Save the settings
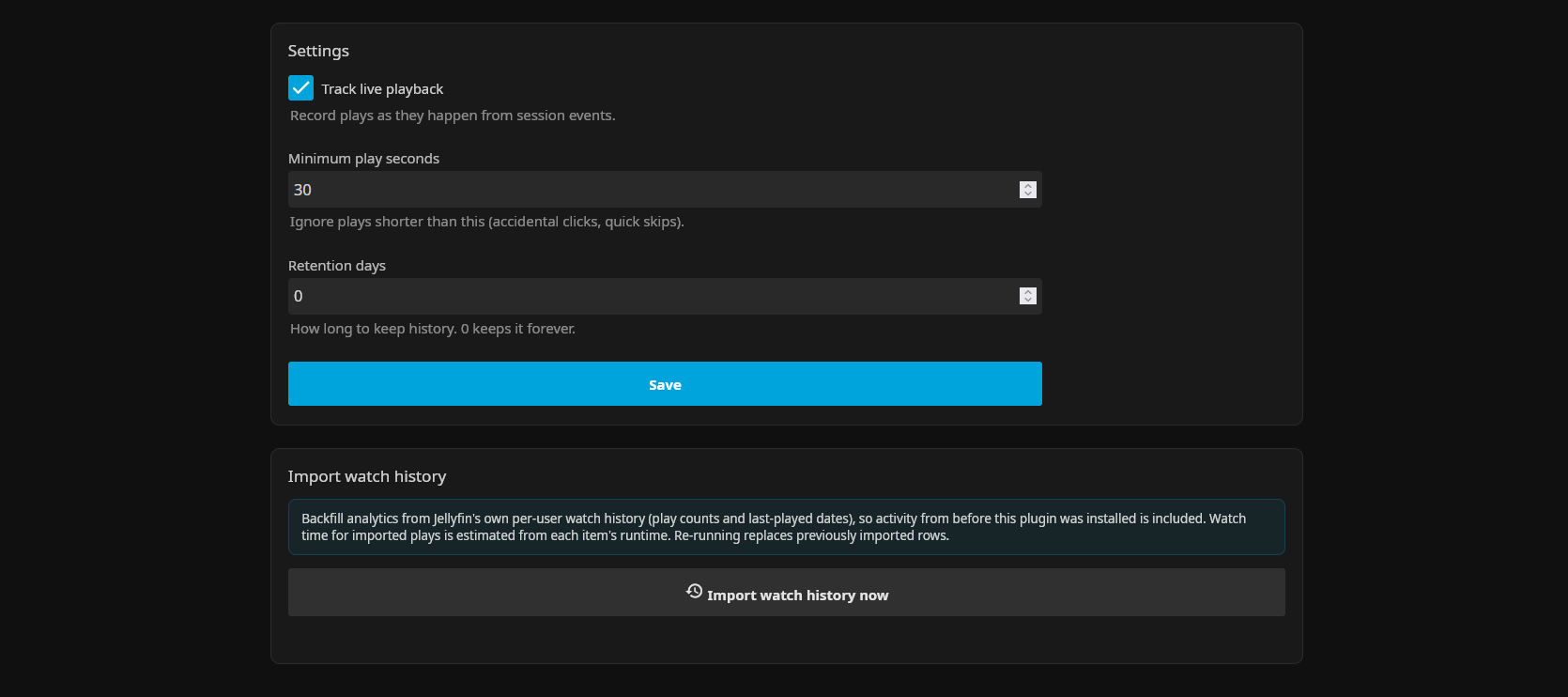This screenshot has width=1568, height=697. coord(665,384)
